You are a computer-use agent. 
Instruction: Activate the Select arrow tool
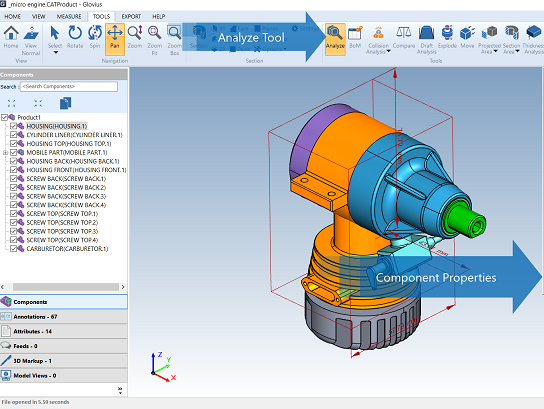click(55, 37)
